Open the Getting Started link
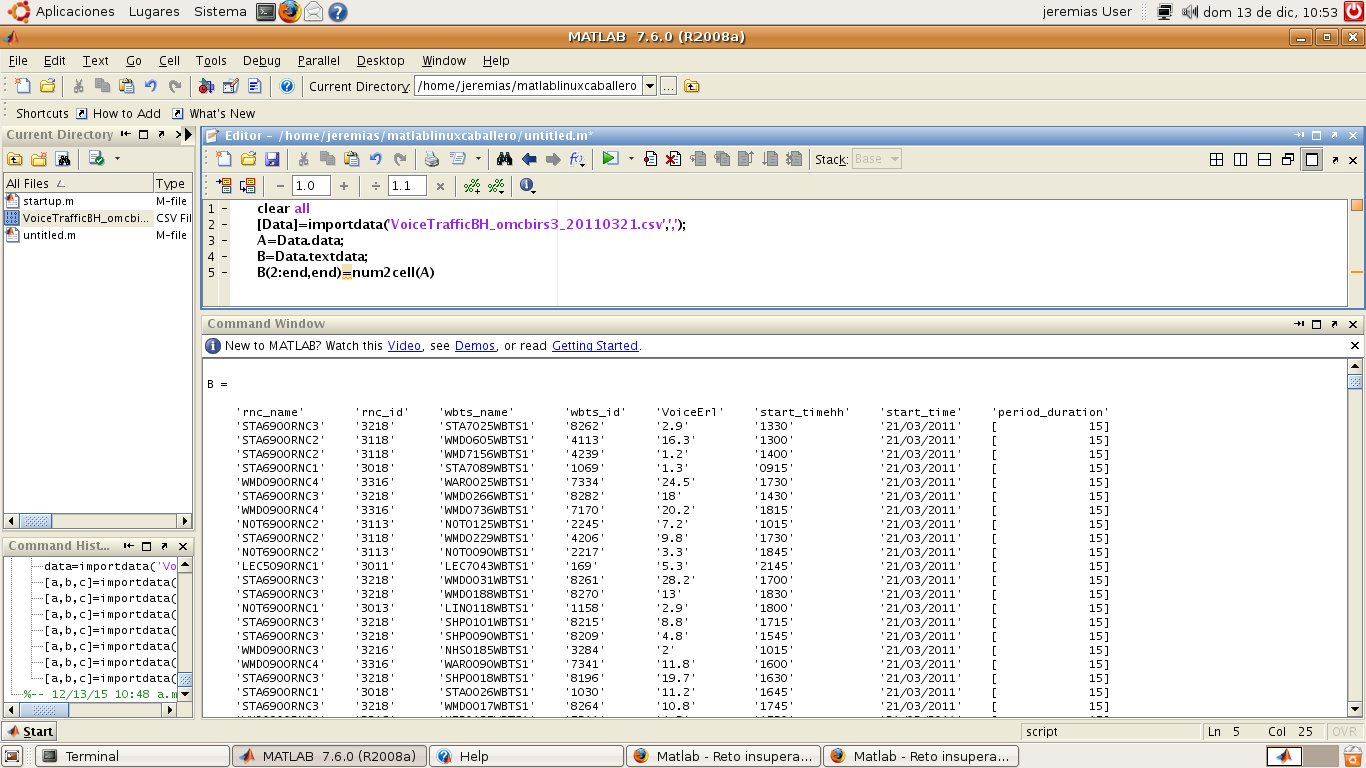 pos(595,346)
